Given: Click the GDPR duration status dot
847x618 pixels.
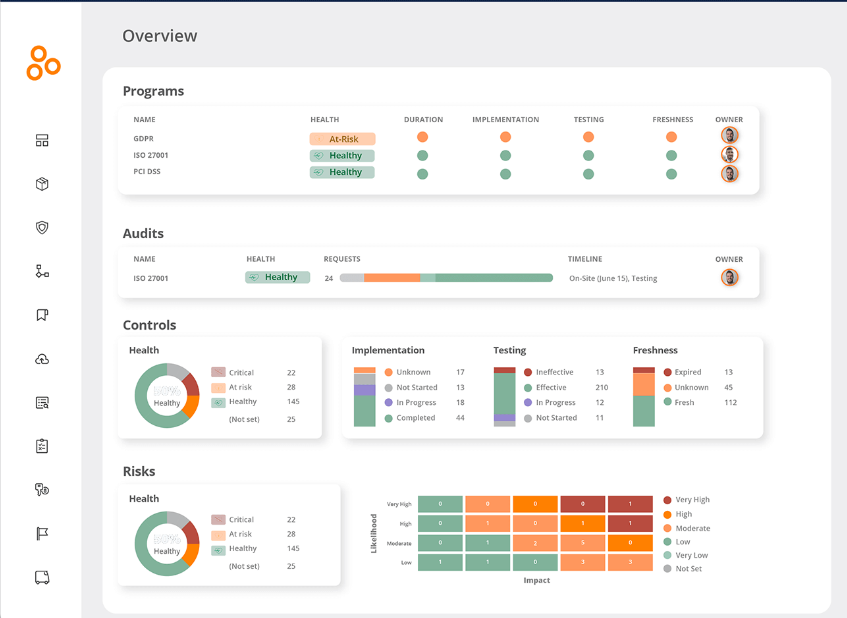Looking at the screenshot, I should click(x=422, y=137).
